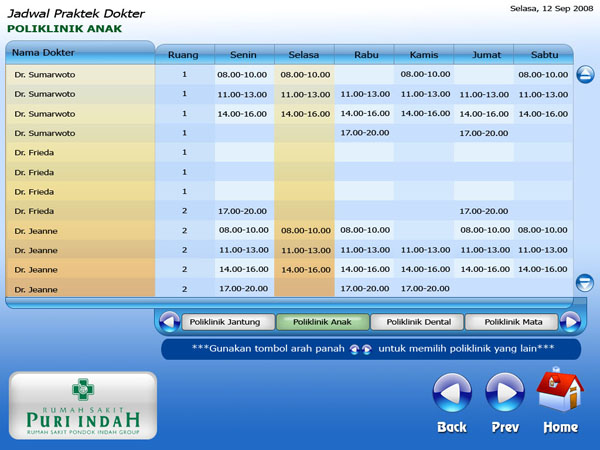The height and width of the screenshot is (450, 600).
Task: Click the Prev arrow icon
Action: click(505, 394)
